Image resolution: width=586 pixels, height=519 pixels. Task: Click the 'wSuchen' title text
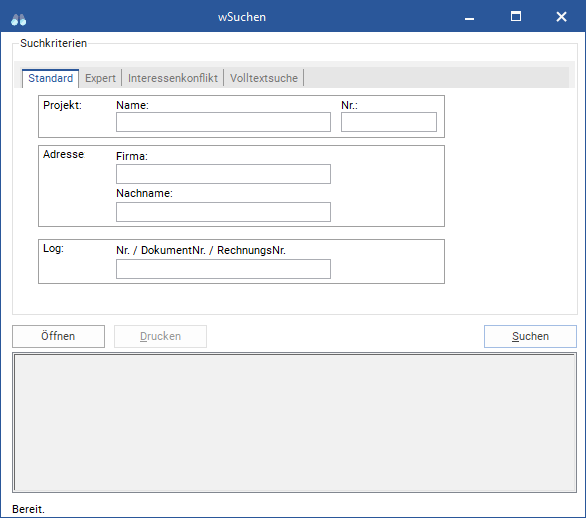(242, 17)
